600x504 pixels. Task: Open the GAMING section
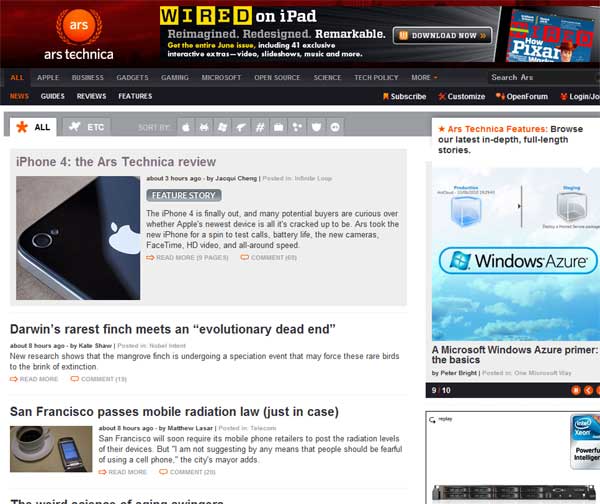pos(175,77)
